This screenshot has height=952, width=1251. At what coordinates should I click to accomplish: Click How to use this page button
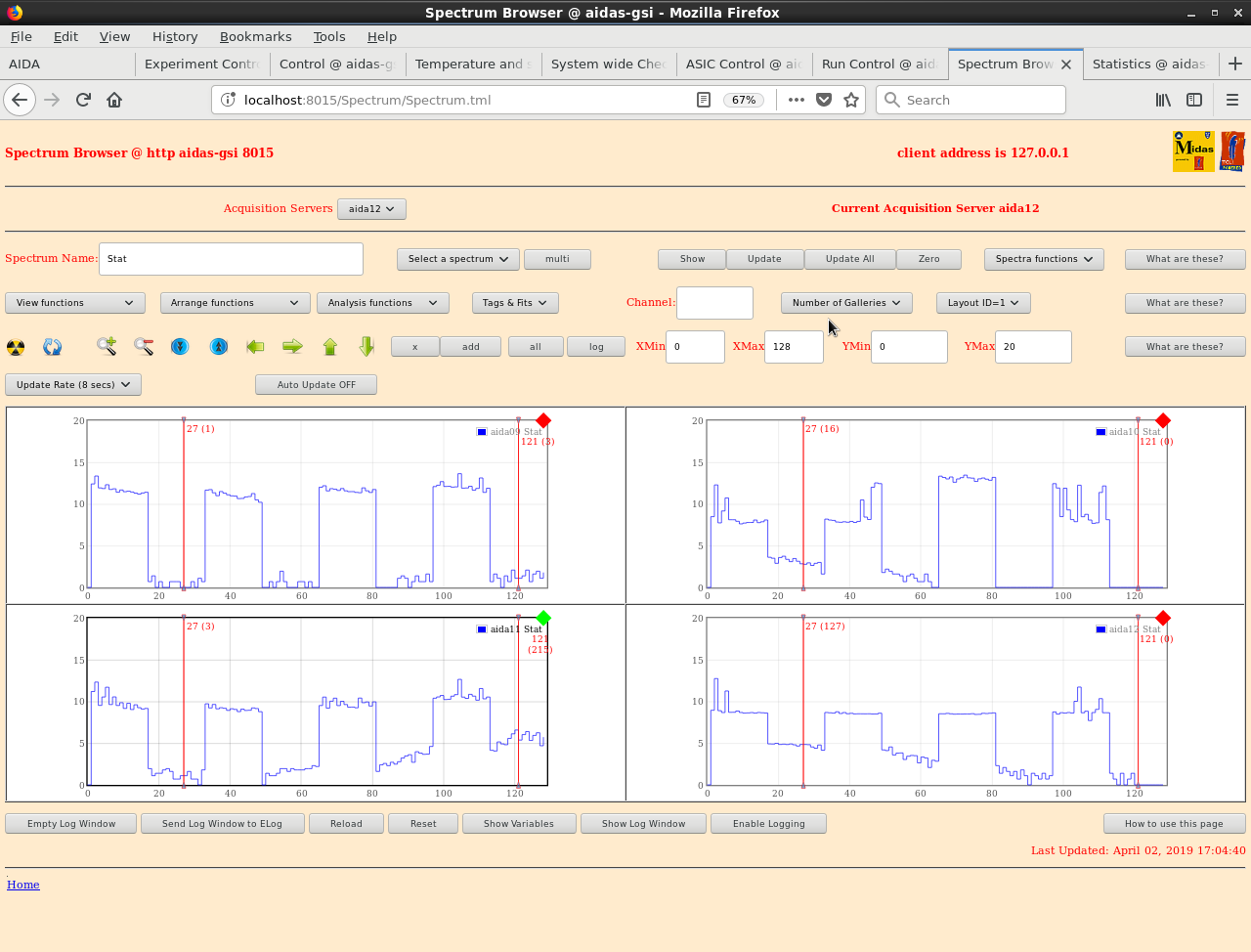point(1174,824)
